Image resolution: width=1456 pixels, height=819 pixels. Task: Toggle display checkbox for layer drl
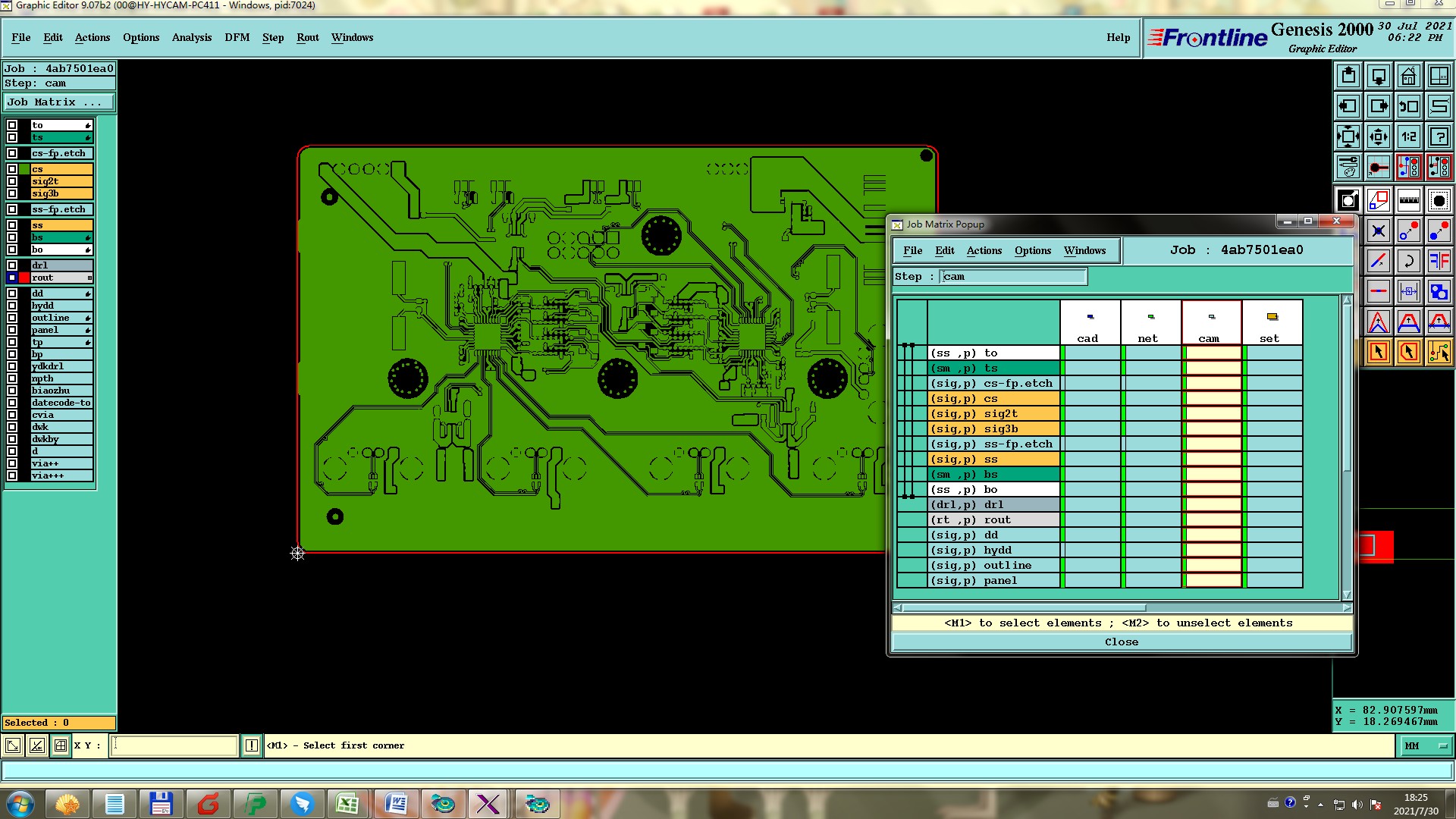pos(12,265)
